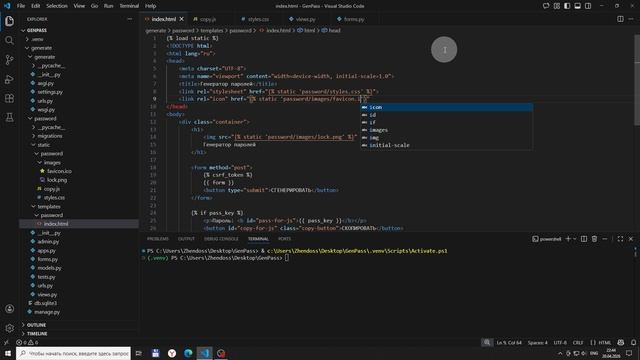Open the Explorer view in activity bar
Viewport: 640px width, 360px height.
coord(9,21)
